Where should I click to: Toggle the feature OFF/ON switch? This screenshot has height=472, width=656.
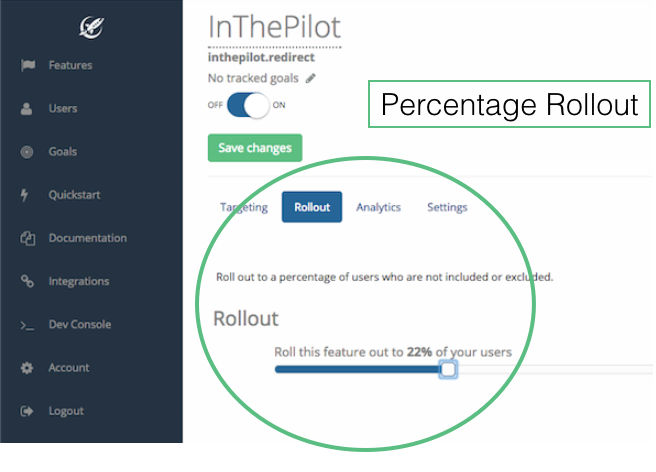(x=249, y=105)
